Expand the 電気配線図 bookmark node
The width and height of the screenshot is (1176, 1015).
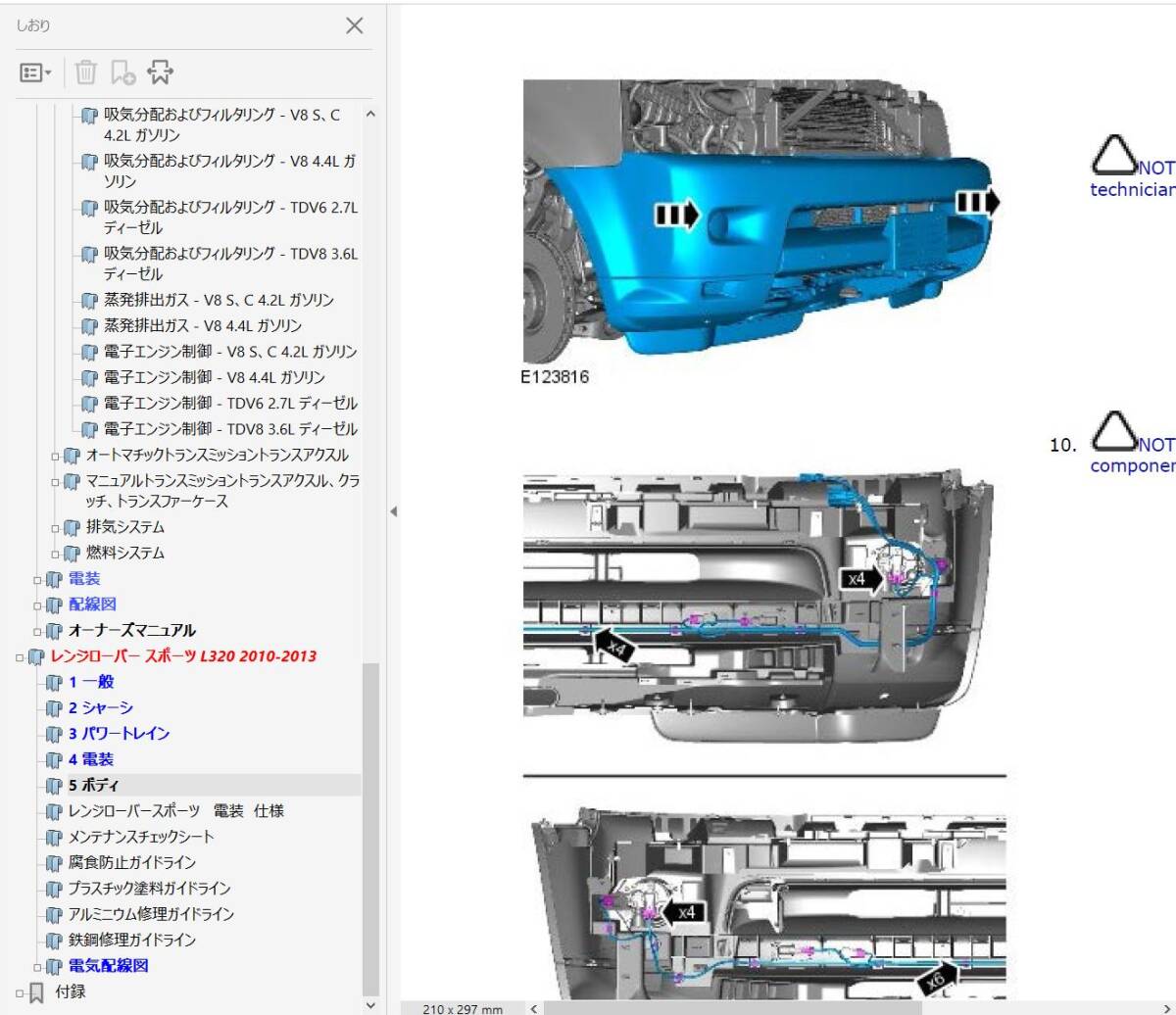pyautogui.click(x=38, y=967)
